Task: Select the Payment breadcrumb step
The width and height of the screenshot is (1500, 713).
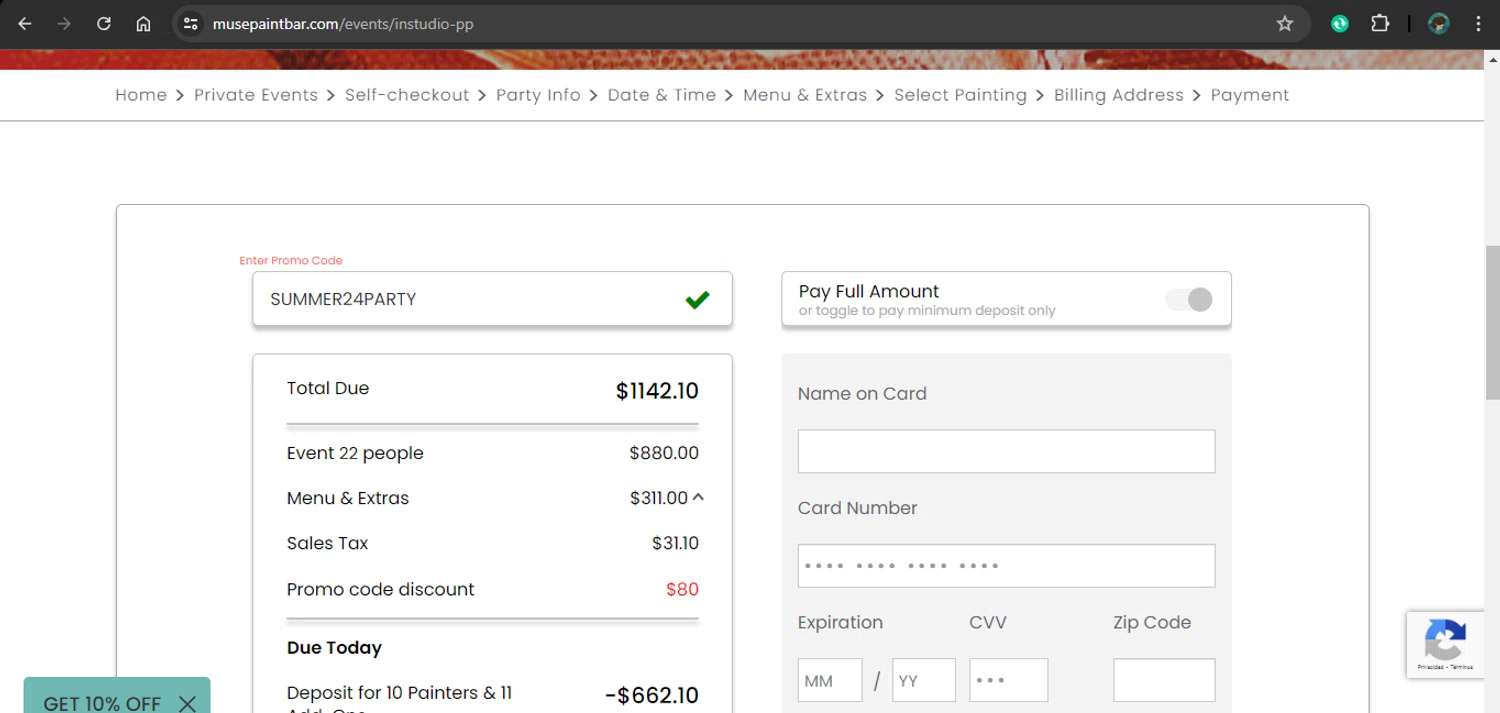Action: (x=1250, y=95)
